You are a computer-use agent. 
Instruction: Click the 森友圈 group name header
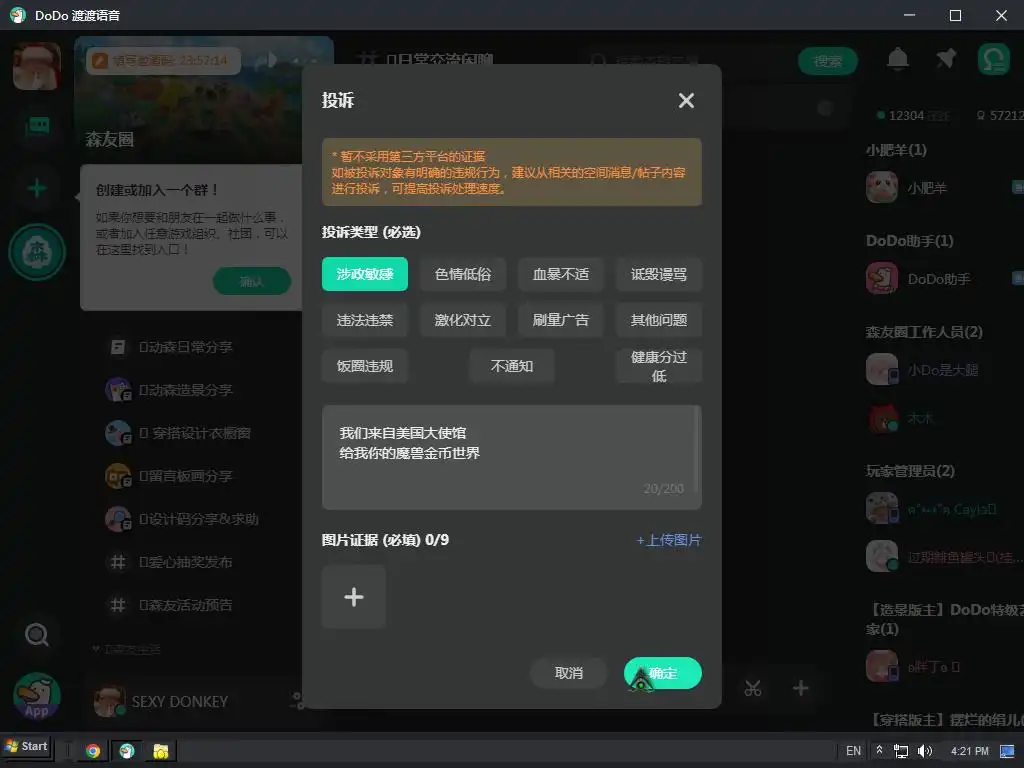click(110, 139)
